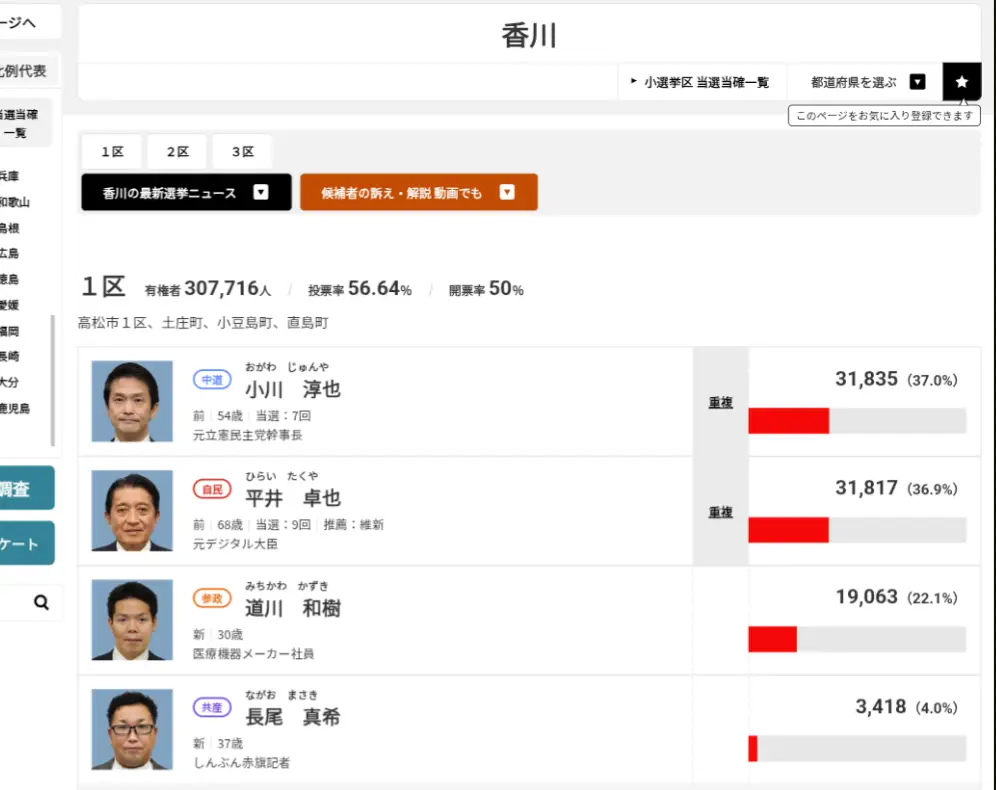
Task: Click the 自民 party badge for 平井卓也
Action: tap(212, 489)
